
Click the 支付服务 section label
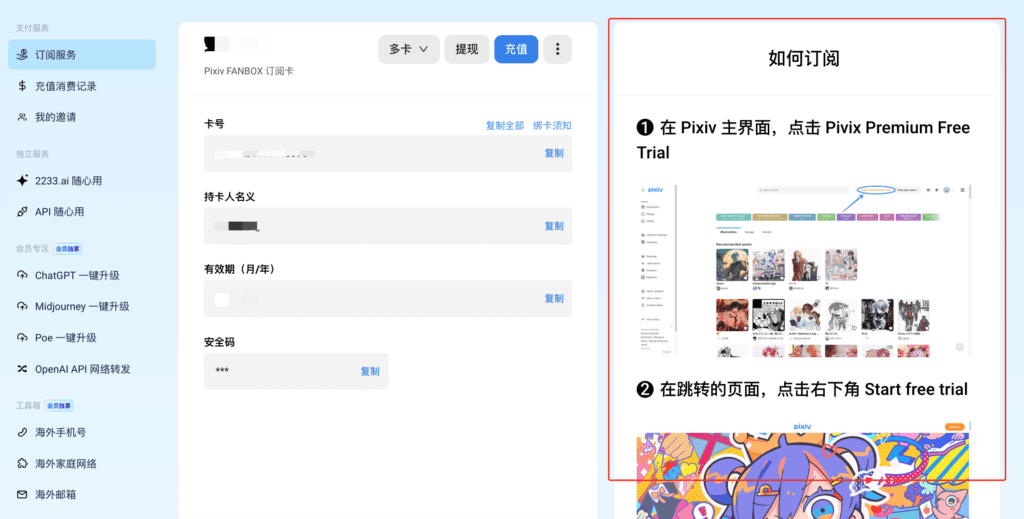pyautogui.click(x=33, y=28)
